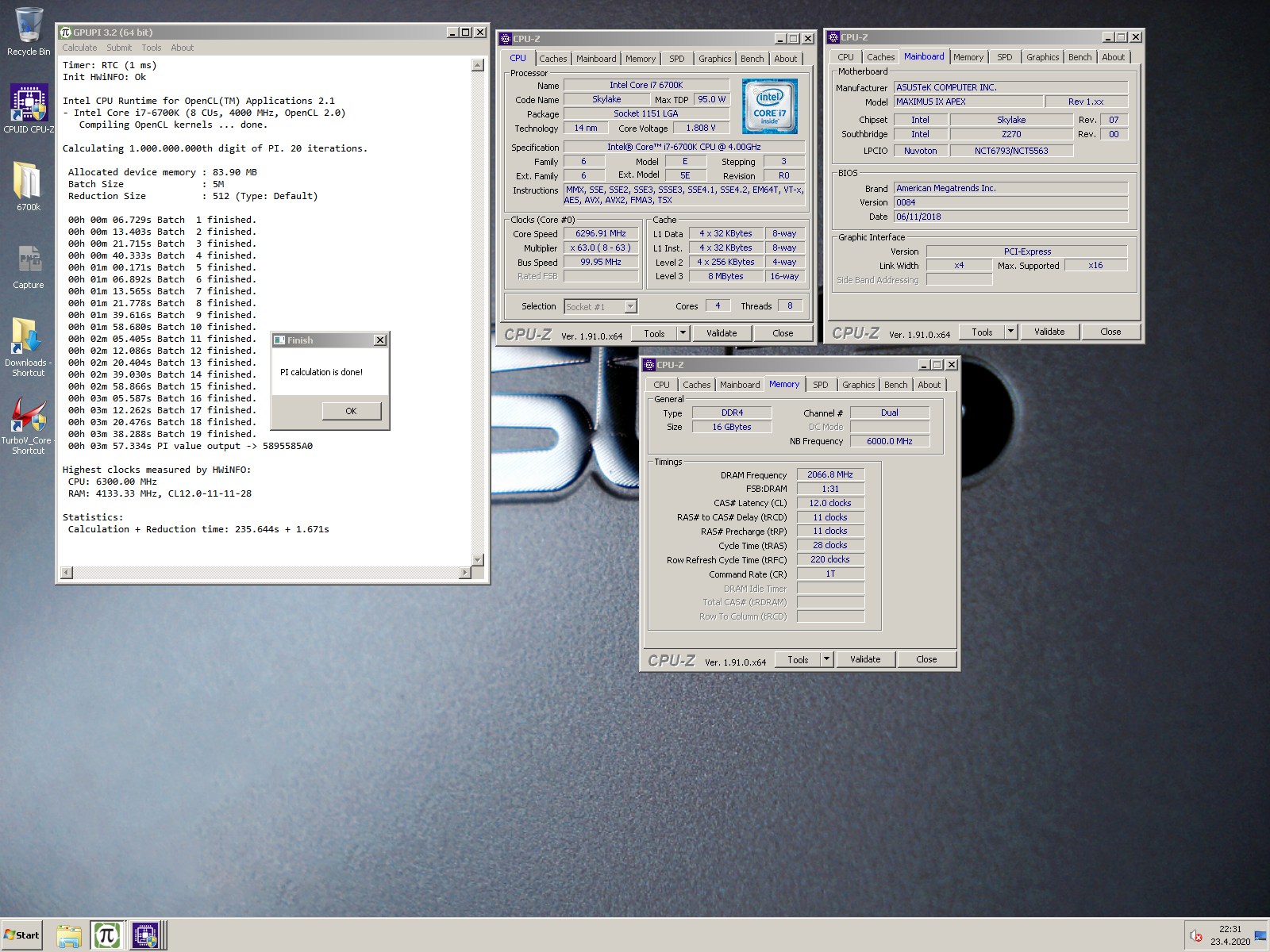
Task: Open the About menu in GPUPI
Action: tap(182, 48)
